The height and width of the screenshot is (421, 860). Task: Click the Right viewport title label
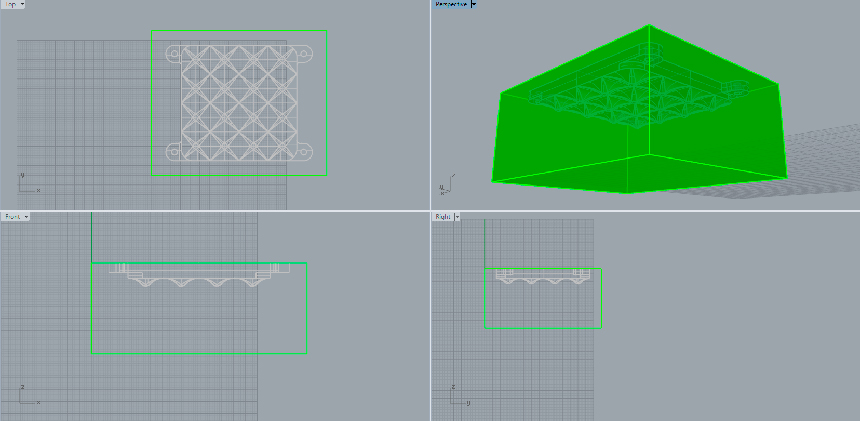443,217
